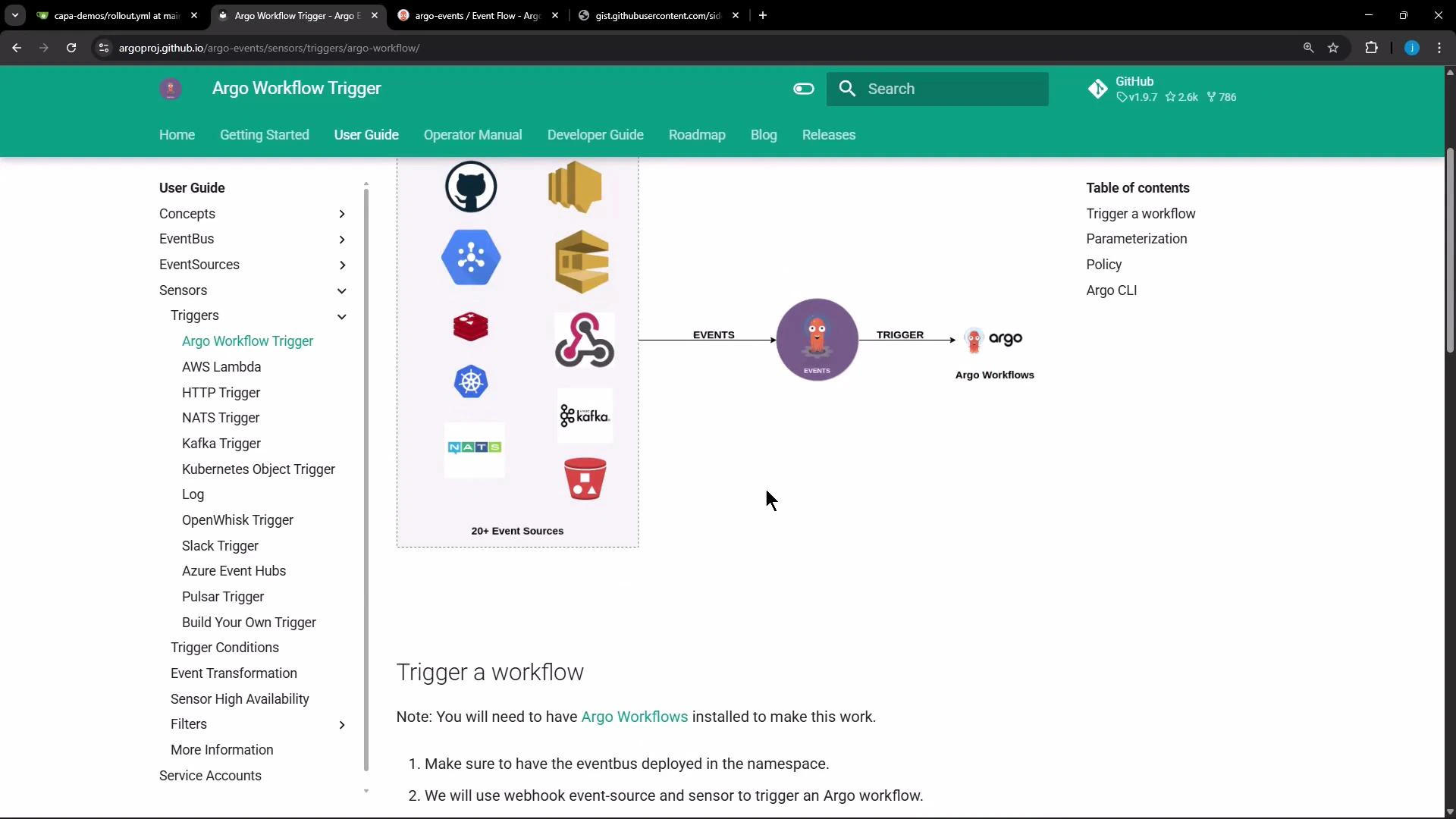Click the Argo Events purple circle mascot

click(817, 340)
